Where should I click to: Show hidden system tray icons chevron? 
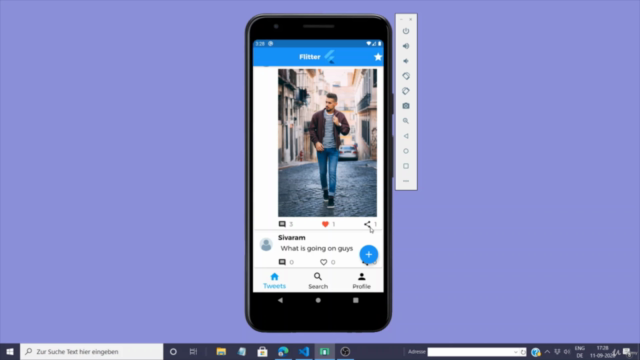point(547,352)
